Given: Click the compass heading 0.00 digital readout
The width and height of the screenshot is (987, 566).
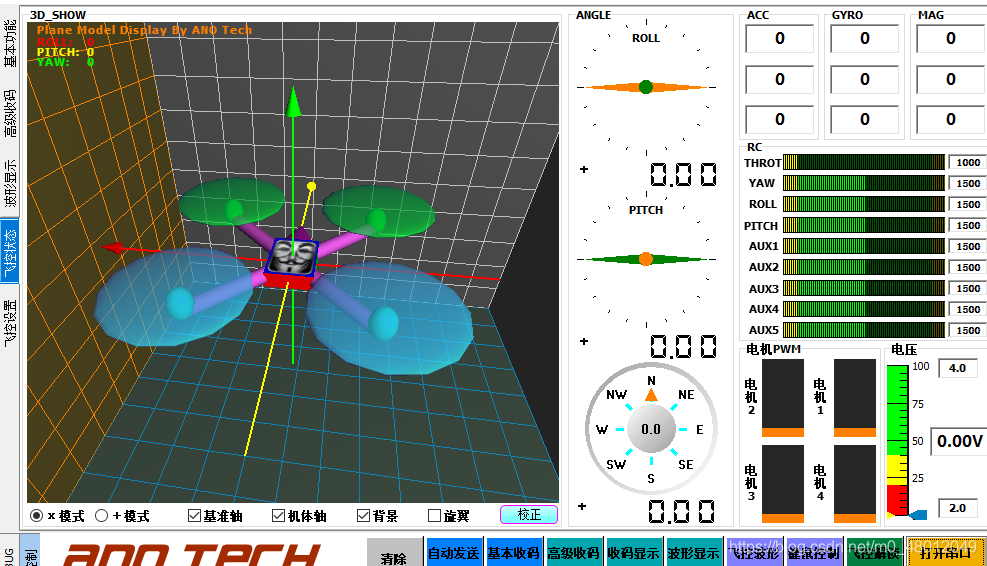Looking at the screenshot, I should click(x=682, y=512).
